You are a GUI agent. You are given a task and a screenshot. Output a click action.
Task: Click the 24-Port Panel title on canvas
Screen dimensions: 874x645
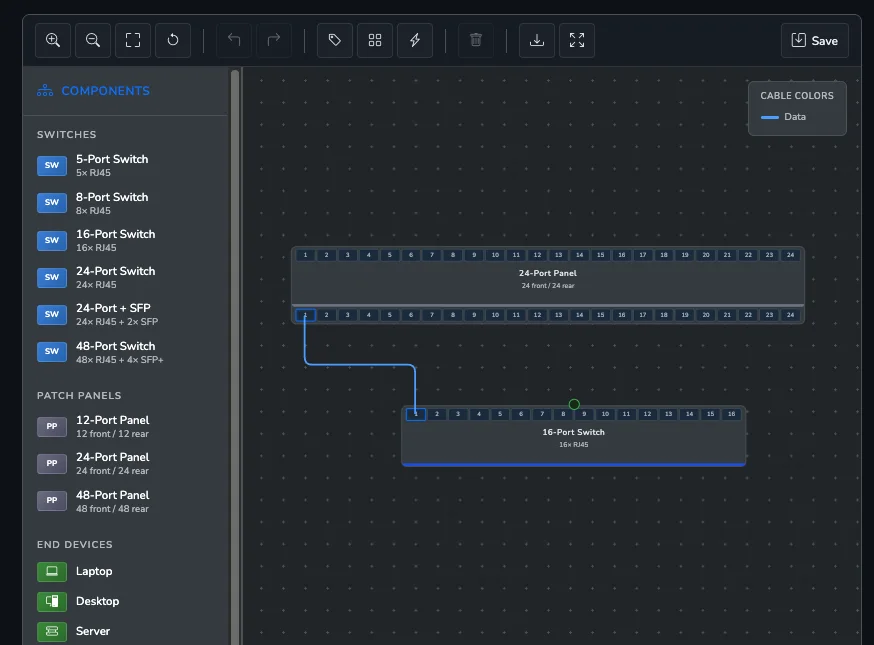(548, 273)
